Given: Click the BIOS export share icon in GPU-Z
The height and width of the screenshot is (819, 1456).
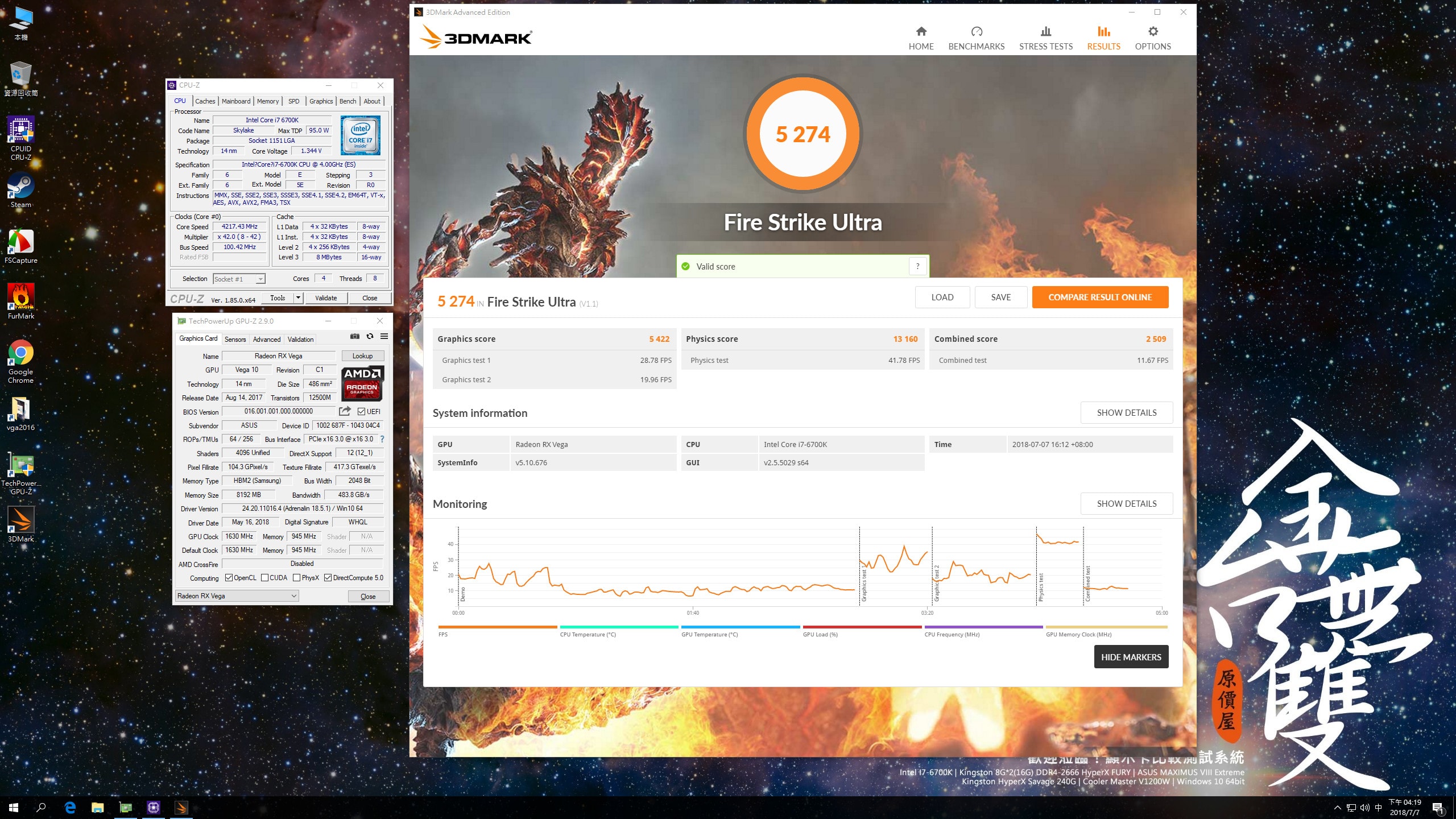Looking at the screenshot, I should [345, 411].
